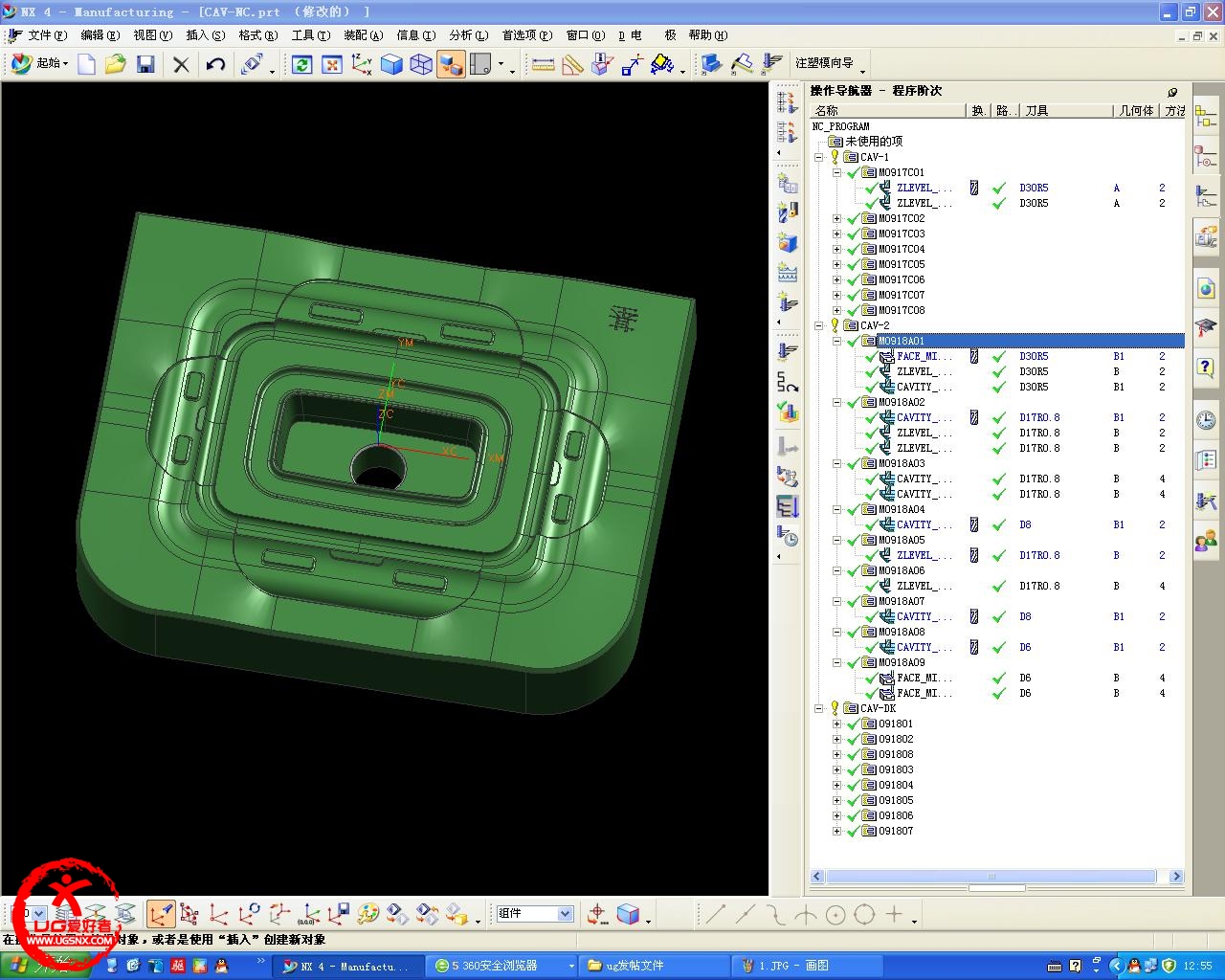Open a part file via folder icon
The height and width of the screenshot is (980, 1225).
coord(116,64)
